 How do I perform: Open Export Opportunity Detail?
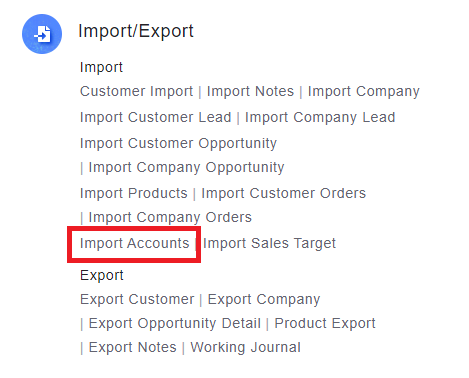[x=175, y=324]
